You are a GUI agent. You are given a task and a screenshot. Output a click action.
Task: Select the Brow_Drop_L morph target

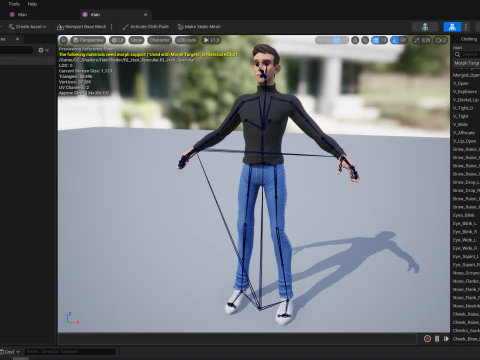click(466, 182)
